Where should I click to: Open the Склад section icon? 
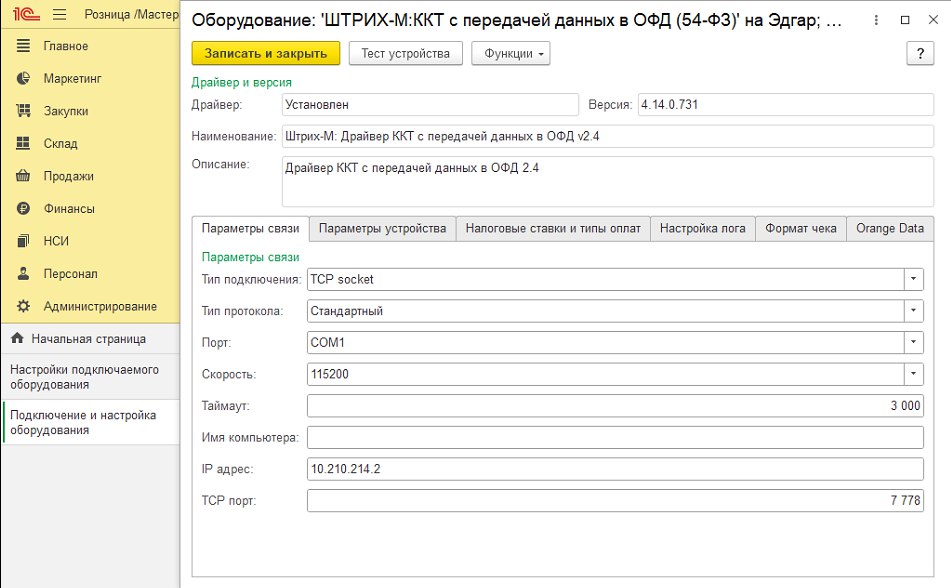coord(23,144)
